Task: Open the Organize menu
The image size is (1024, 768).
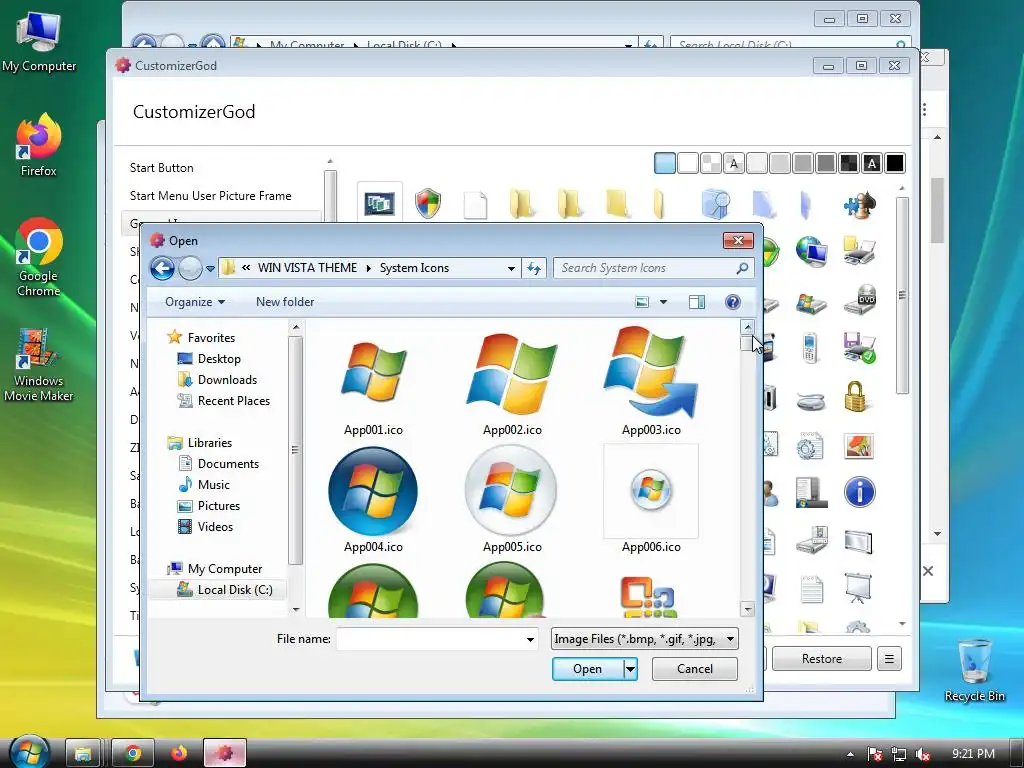Action: 195,302
